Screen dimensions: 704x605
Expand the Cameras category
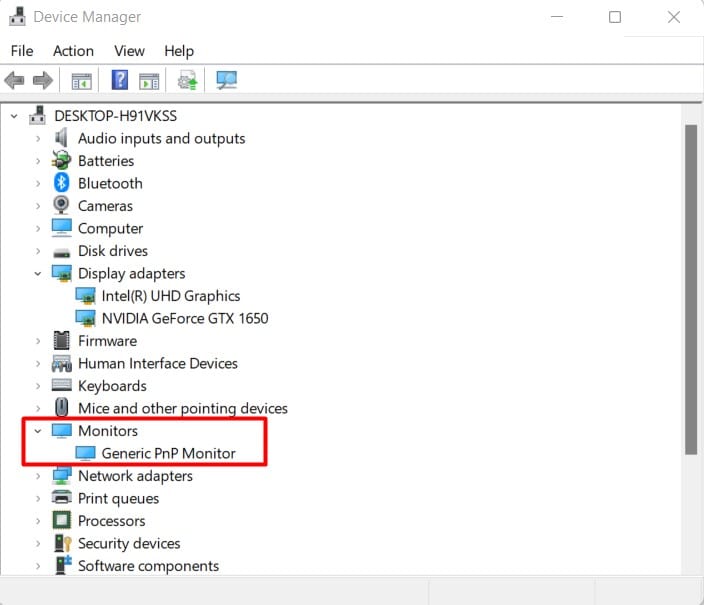pos(38,206)
